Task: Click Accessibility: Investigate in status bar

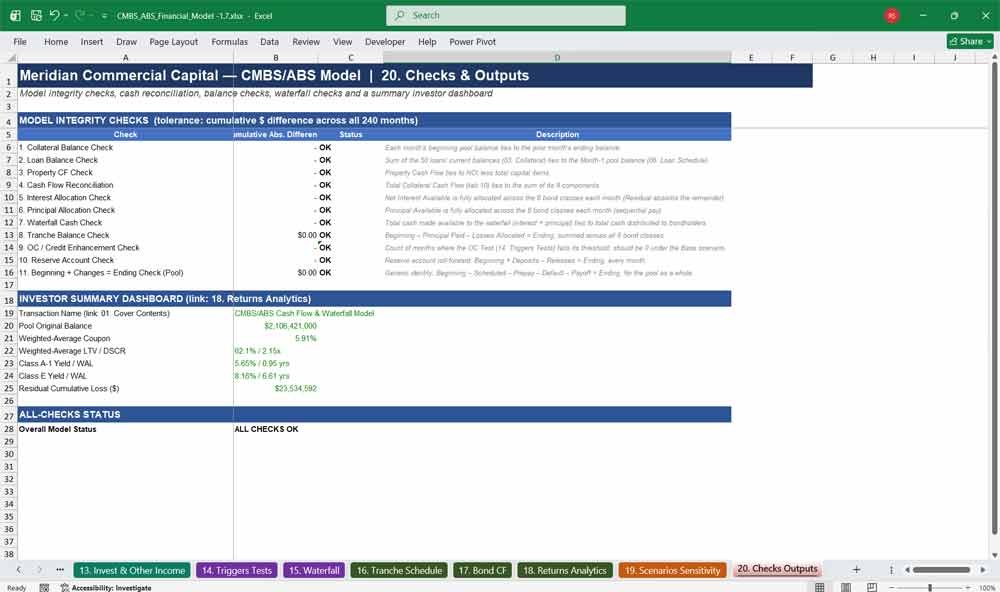Action: (106, 588)
